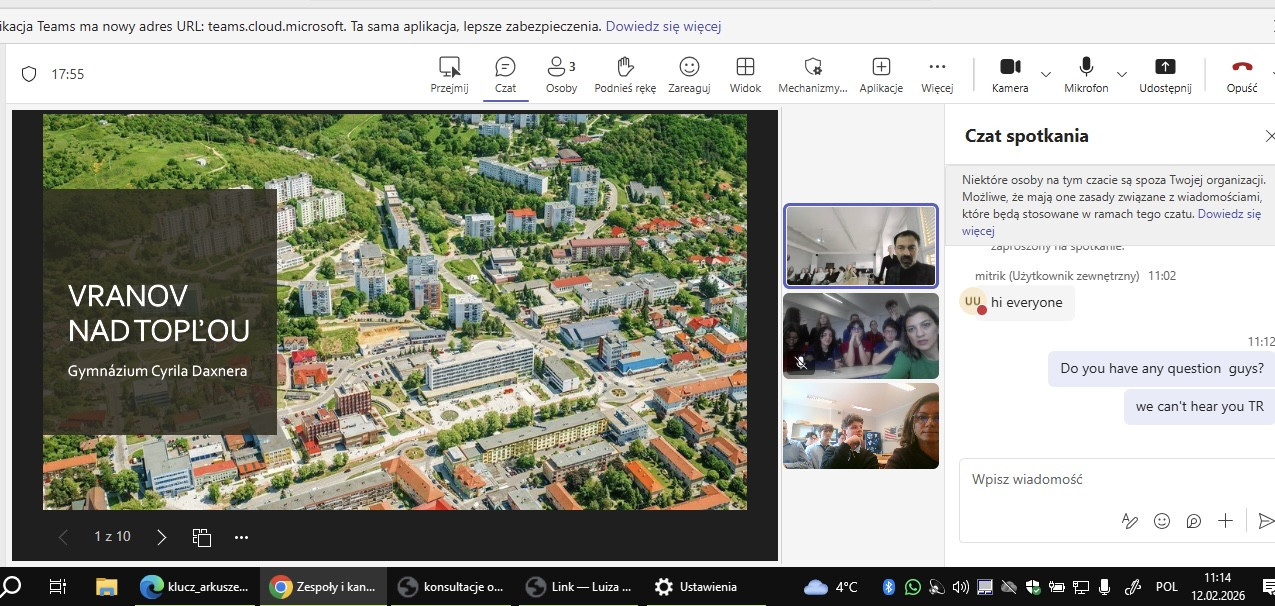
Task: Toggle the Czat panel visibility
Action: point(505,75)
